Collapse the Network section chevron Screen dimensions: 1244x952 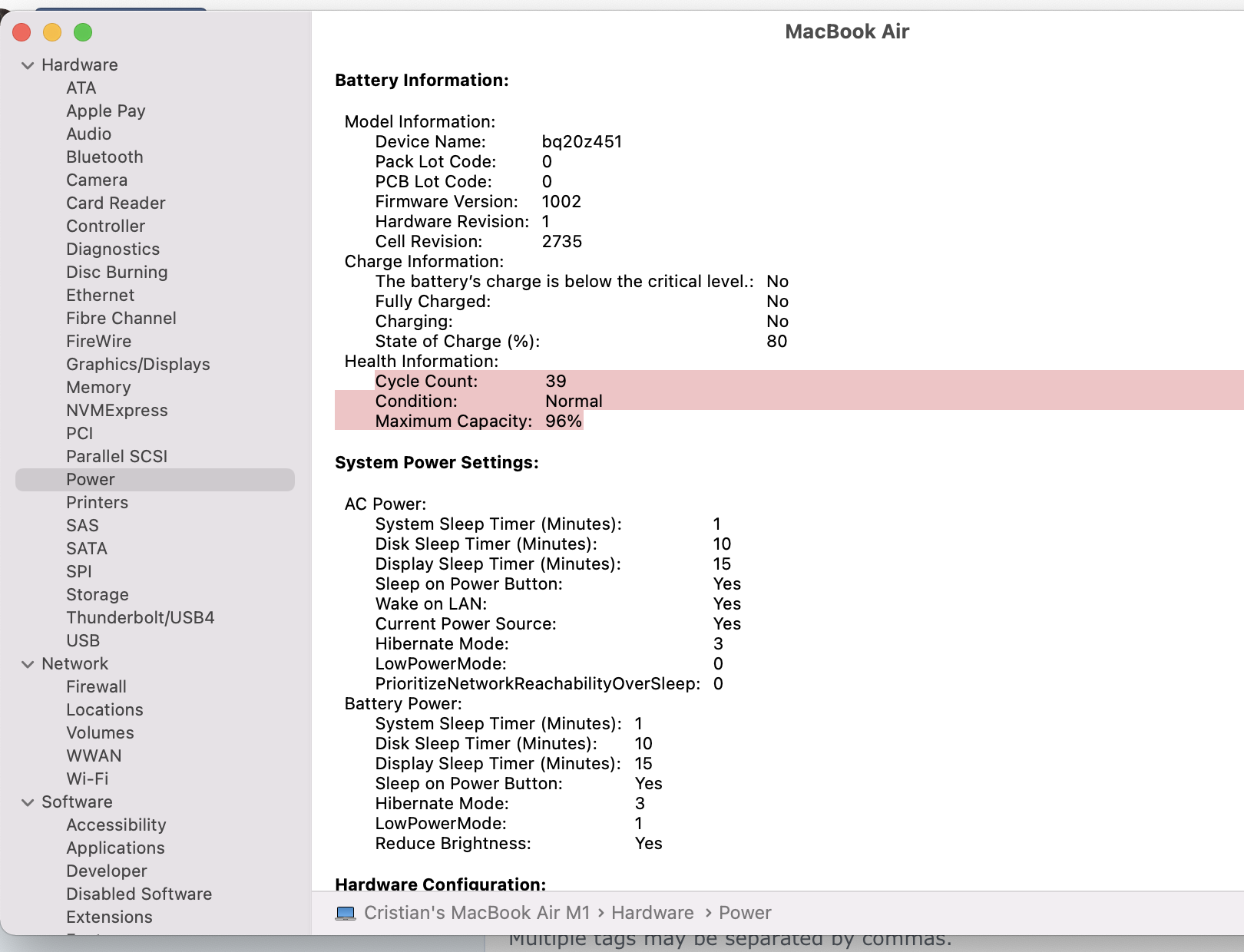pyautogui.click(x=28, y=664)
